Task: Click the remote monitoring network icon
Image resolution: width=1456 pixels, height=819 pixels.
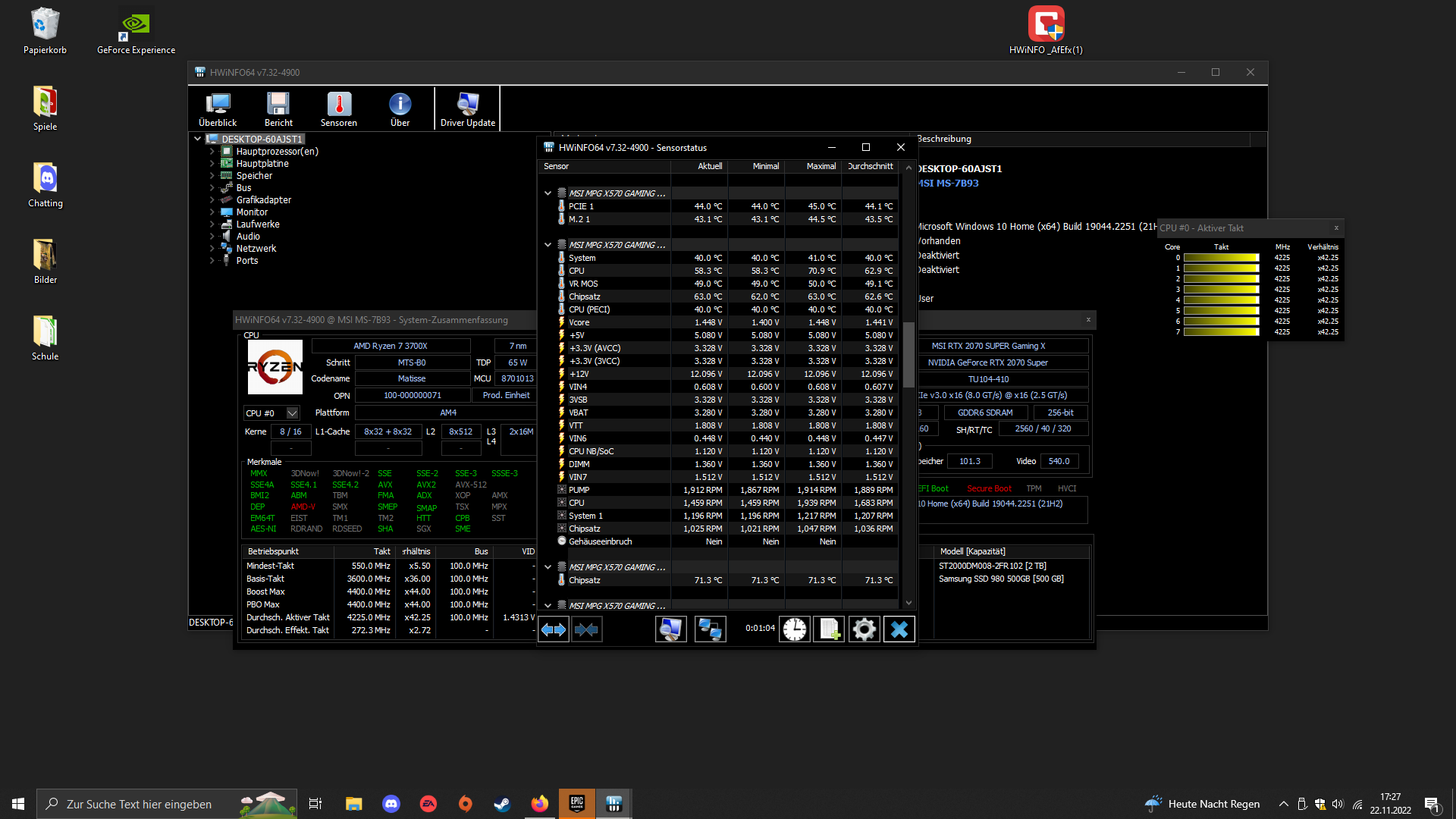Action: pyautogui.click(x=710, y=629)
